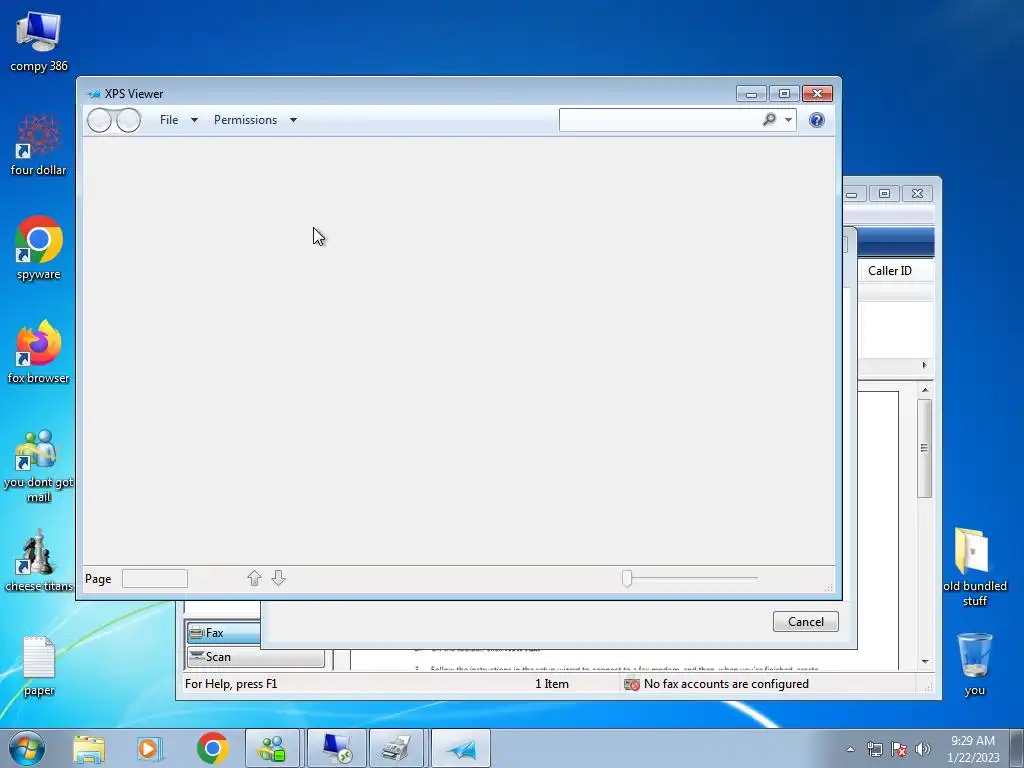The height and width of the screenshot is (768, 1024).
Task: Maximize the XPS Viewer window
Action: click(784, 94)
